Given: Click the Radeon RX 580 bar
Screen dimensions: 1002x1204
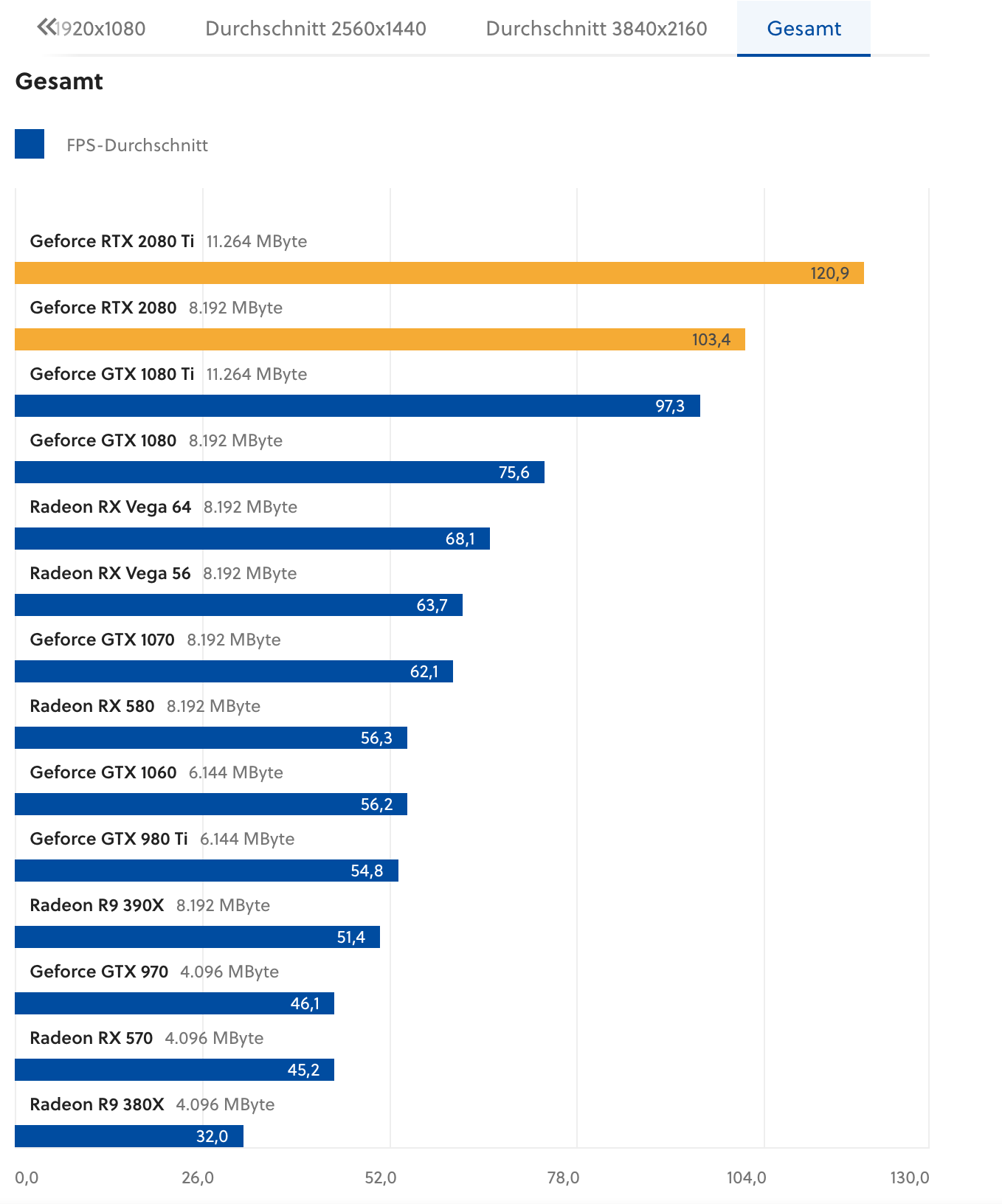Looking at the screenshot, I should 211,738.
